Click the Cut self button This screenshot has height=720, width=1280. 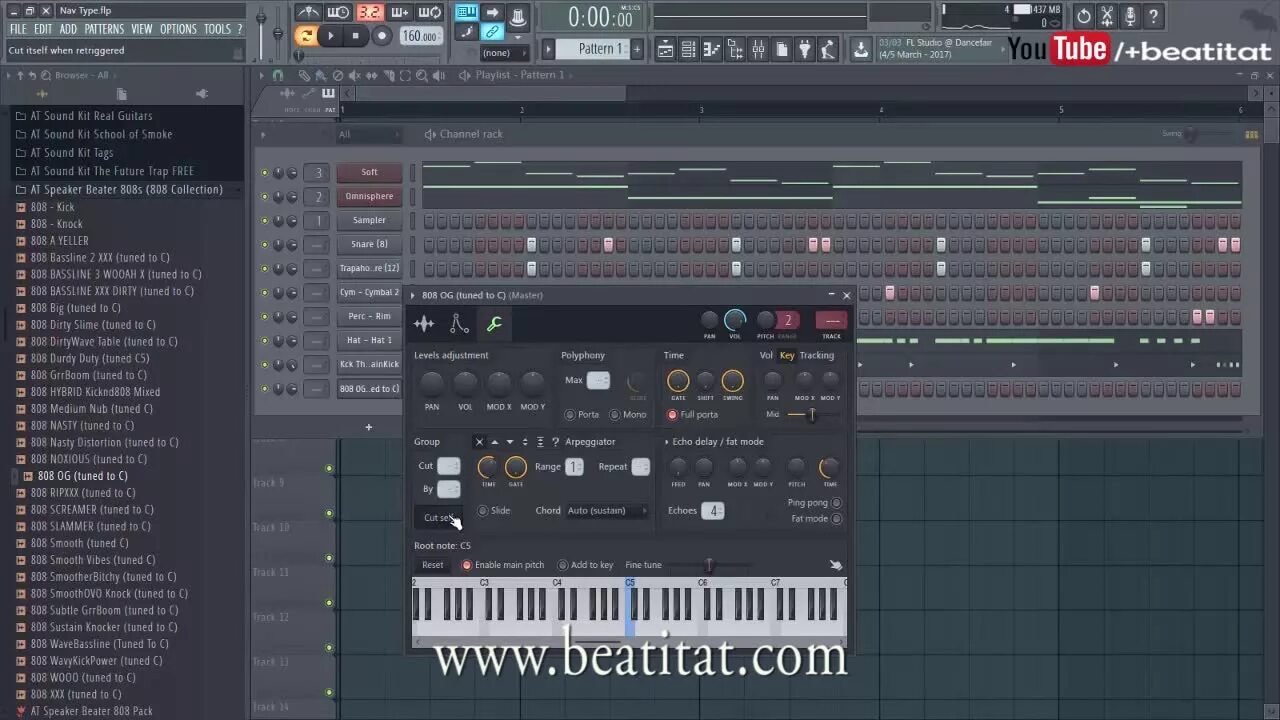(437, 517)
